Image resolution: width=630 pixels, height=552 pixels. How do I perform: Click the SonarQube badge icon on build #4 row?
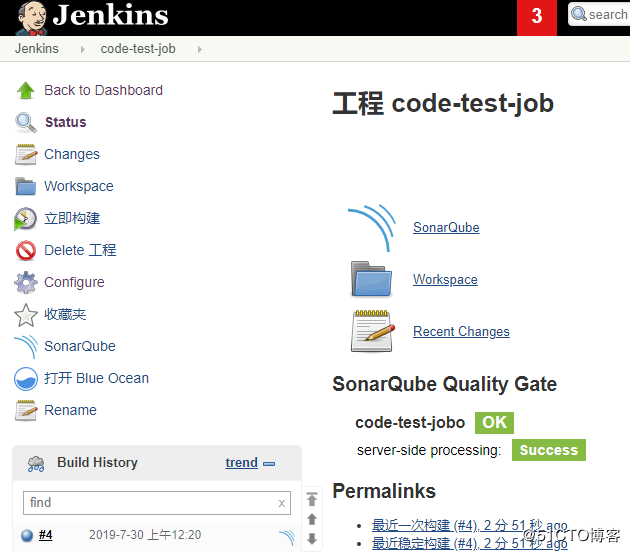[287, 537]
